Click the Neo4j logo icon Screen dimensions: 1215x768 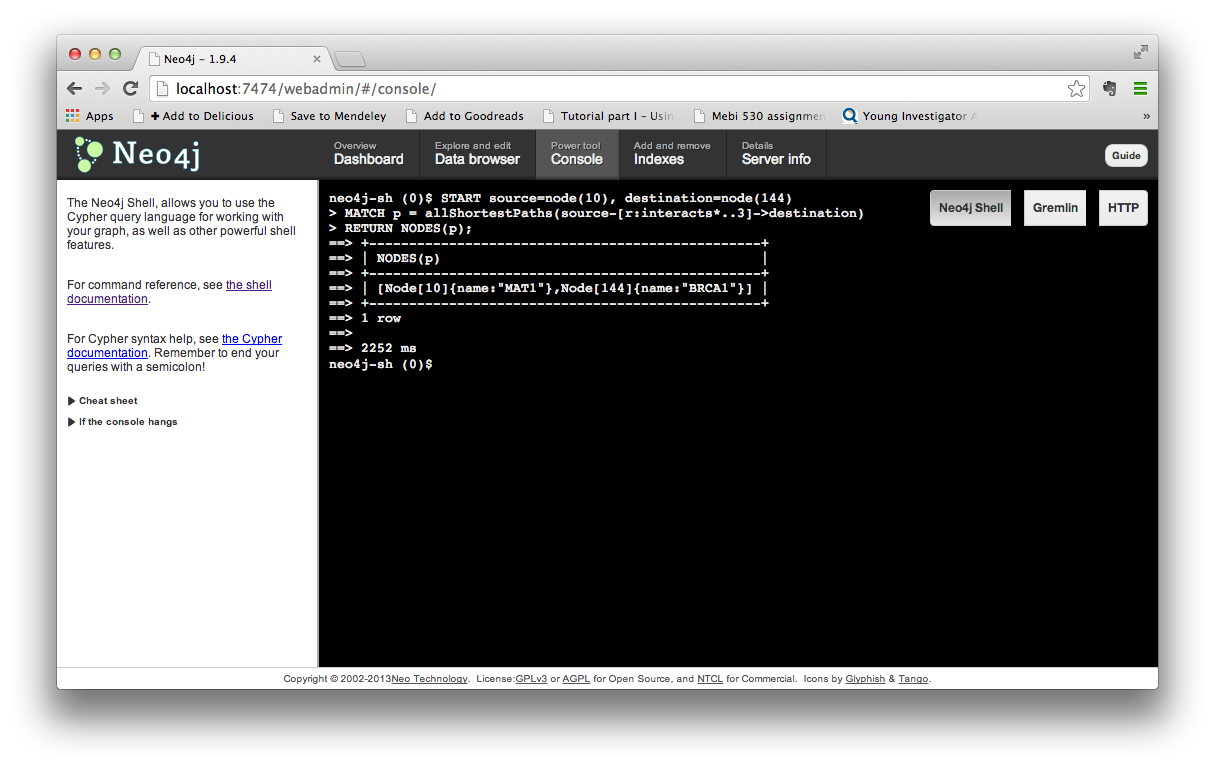pos(88,155)
